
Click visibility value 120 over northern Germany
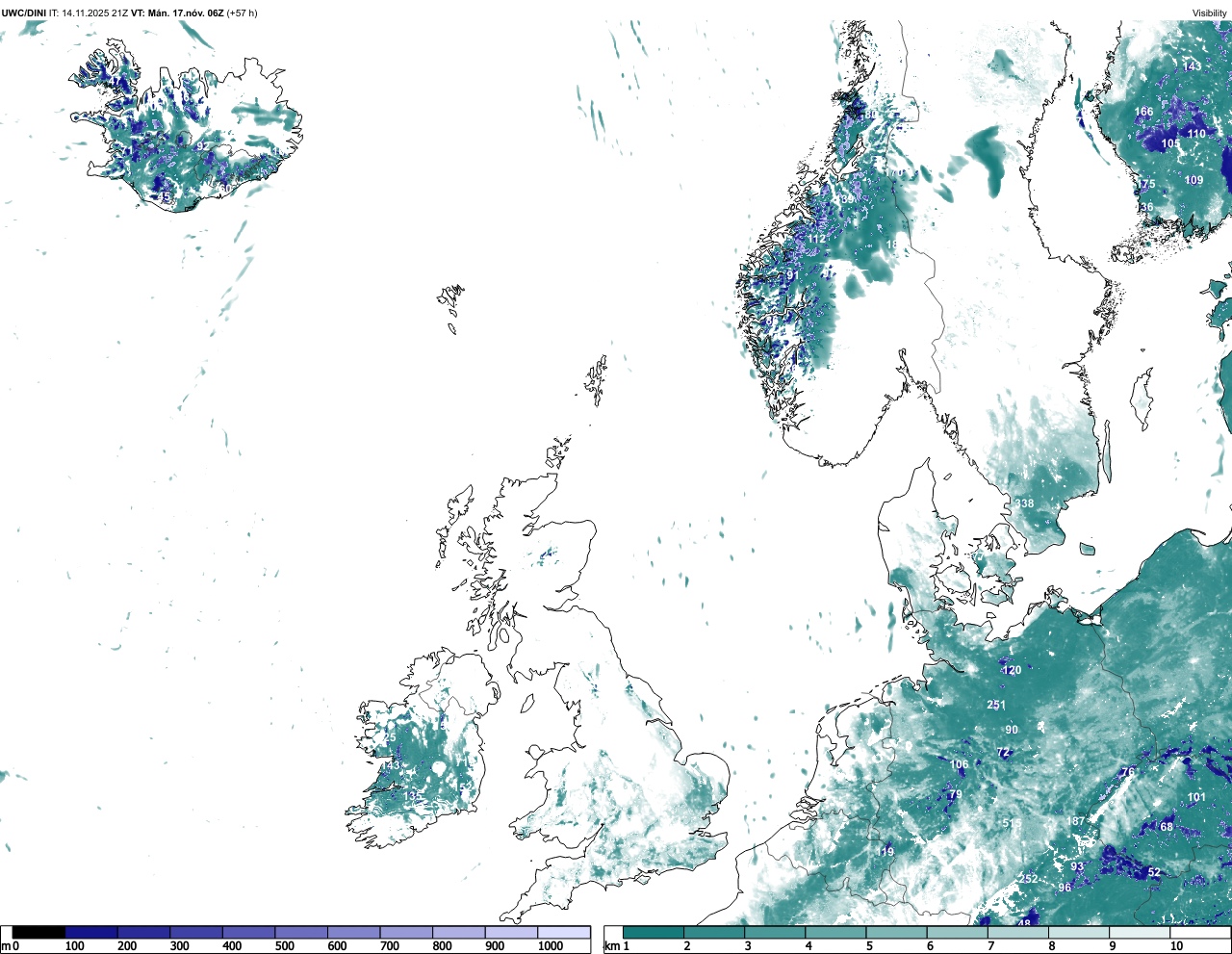click(x=1012, y=670)
